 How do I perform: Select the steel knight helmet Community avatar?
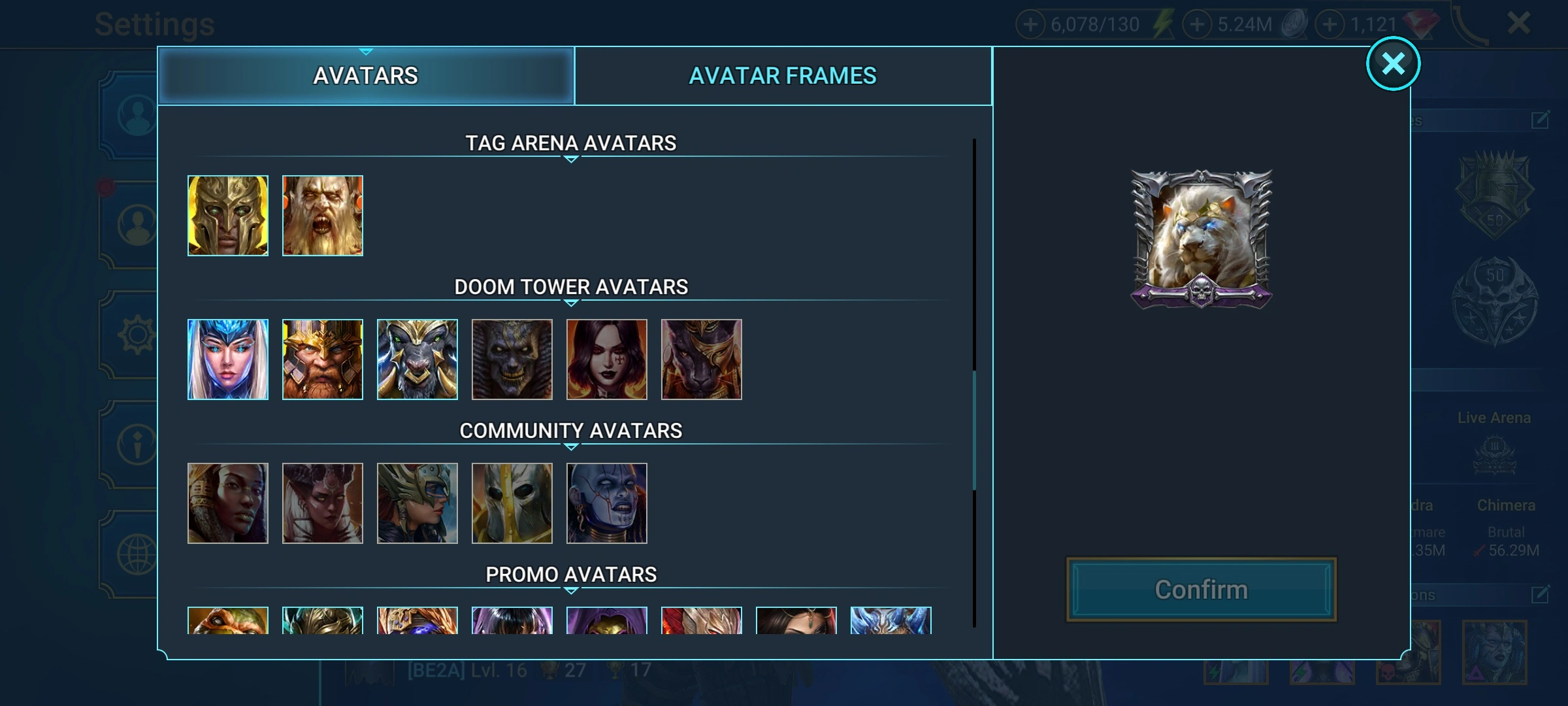512,503
